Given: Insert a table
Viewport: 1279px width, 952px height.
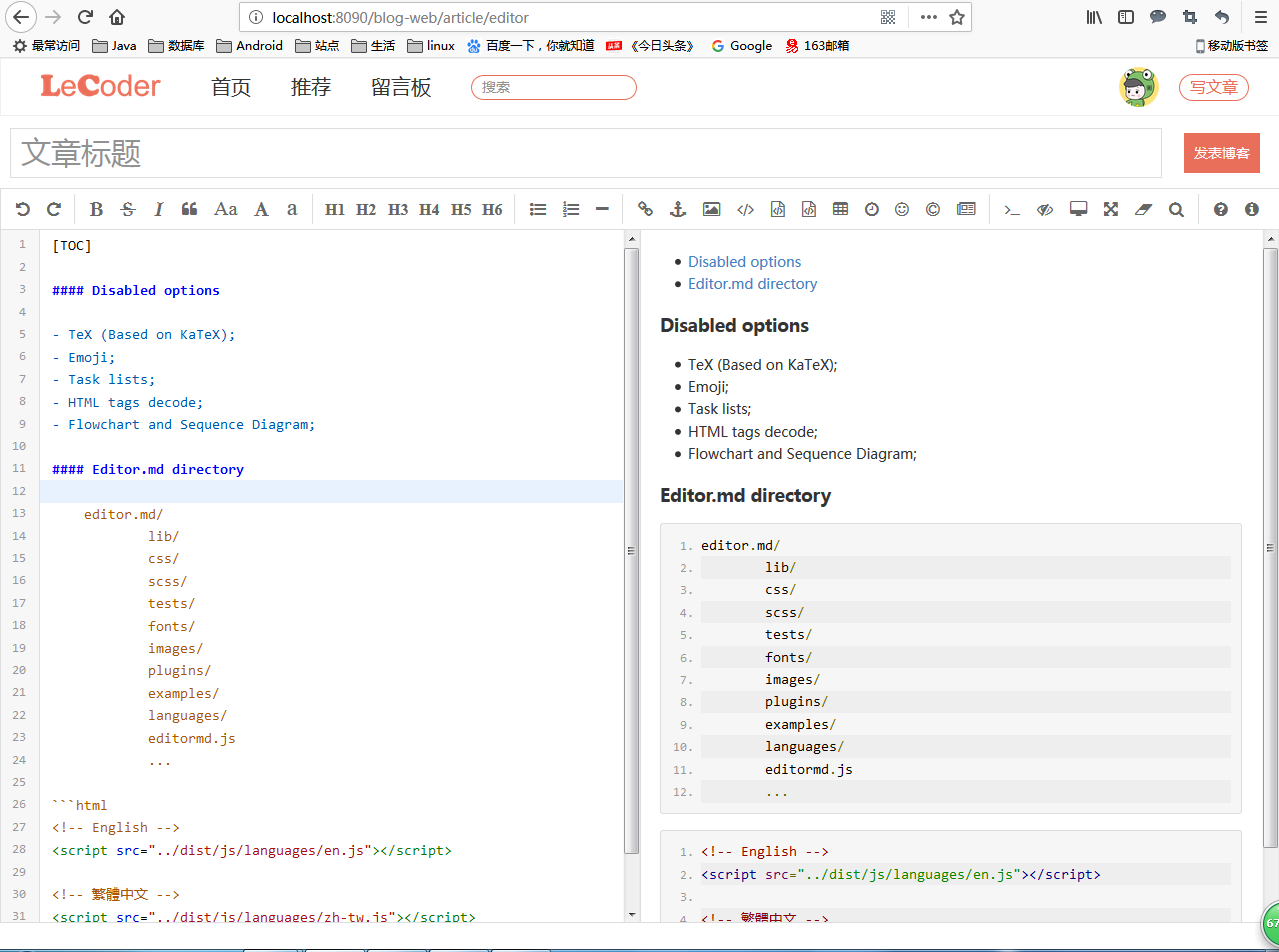Looking at the screenshot, I should click(x=840, y=209).
